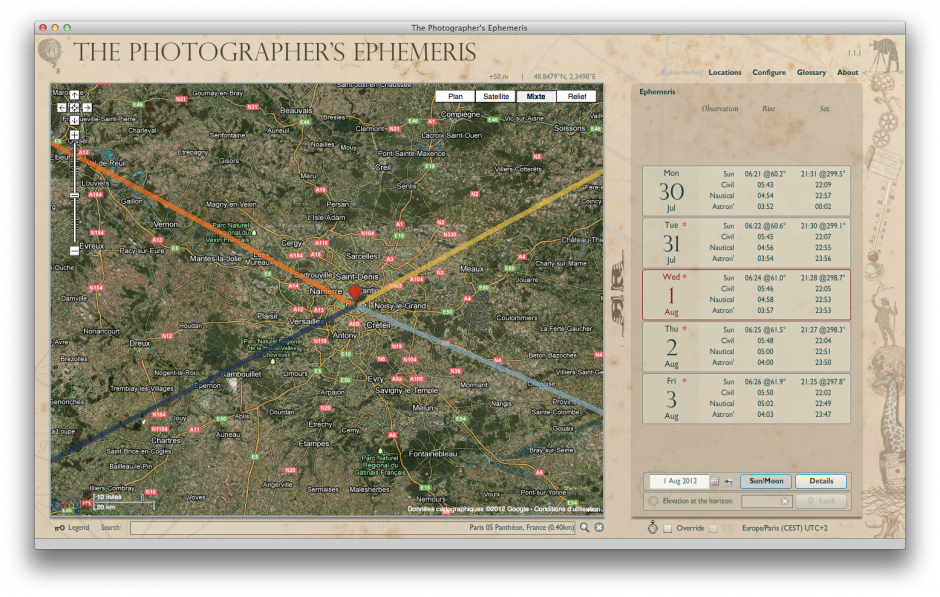Click the 'Paris 05 Panthéon, France (0.40km)' text
940x597 pixels.
point(522,527)
